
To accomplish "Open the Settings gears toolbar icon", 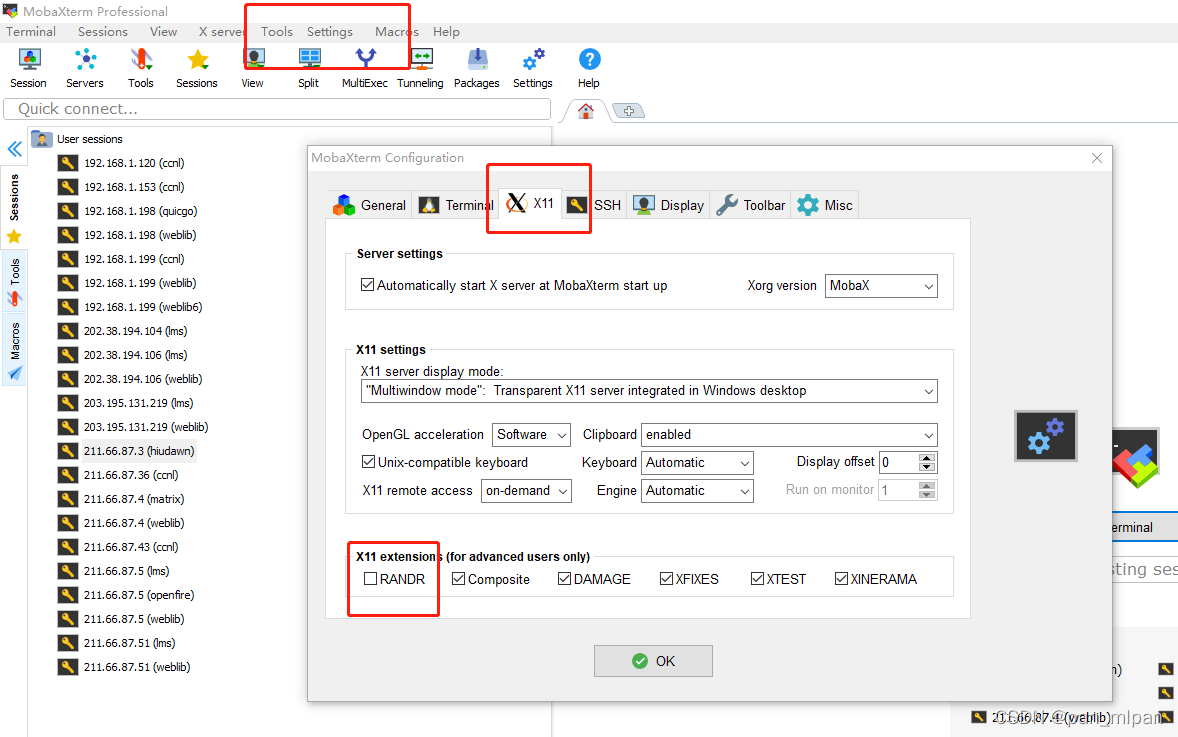I will [x=533, y=68].
